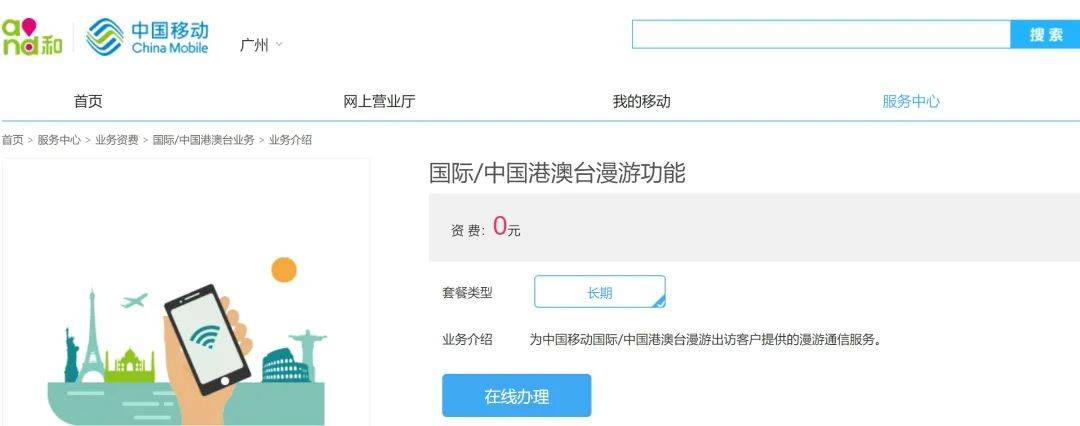The width and height of the screenshot is (1080, 426).
Task: Click the 'and 和' brand logo
Action: [32, 37]
